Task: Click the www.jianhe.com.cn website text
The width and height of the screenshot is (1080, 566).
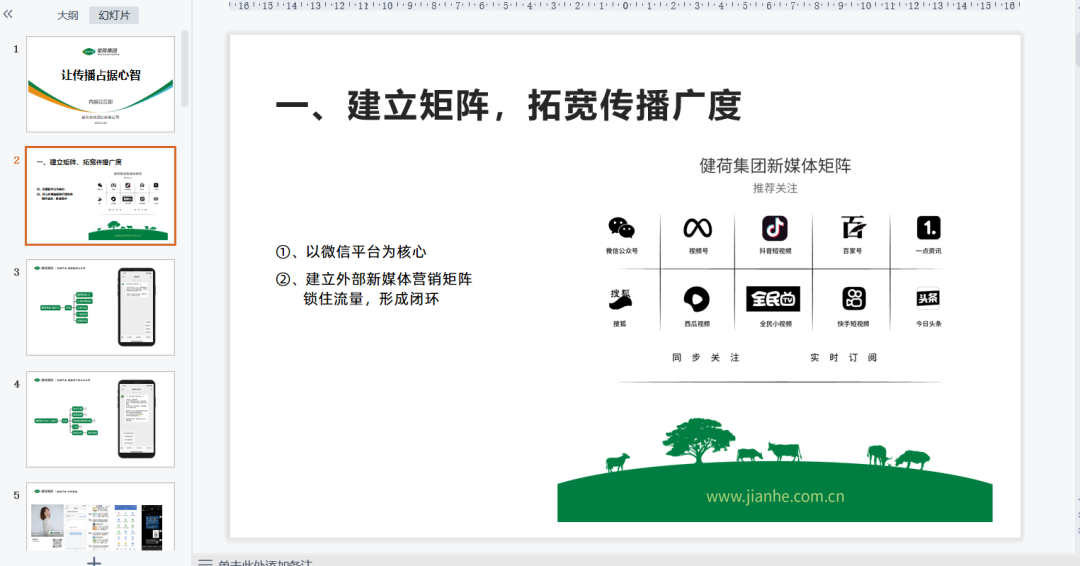Action: tap(775, 496)
